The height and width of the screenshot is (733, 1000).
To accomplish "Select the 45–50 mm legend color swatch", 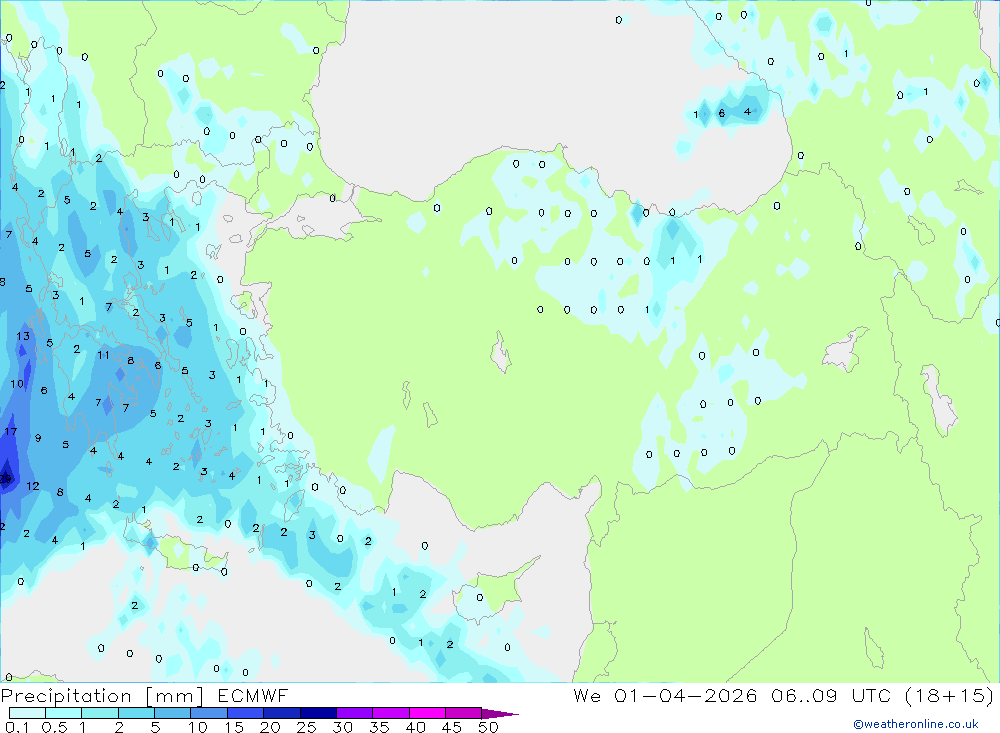I will pyautogui.click(x=463, y=713).
